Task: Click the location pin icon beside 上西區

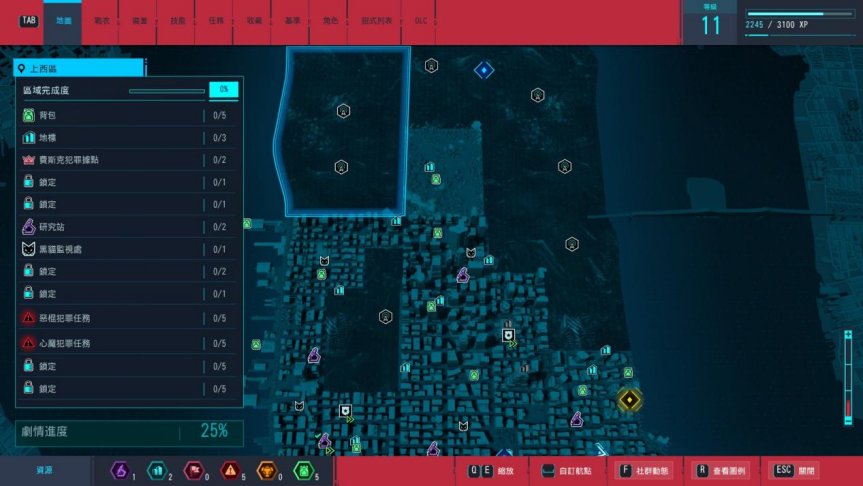Action: pyautogui.click(x=21, y=69)
